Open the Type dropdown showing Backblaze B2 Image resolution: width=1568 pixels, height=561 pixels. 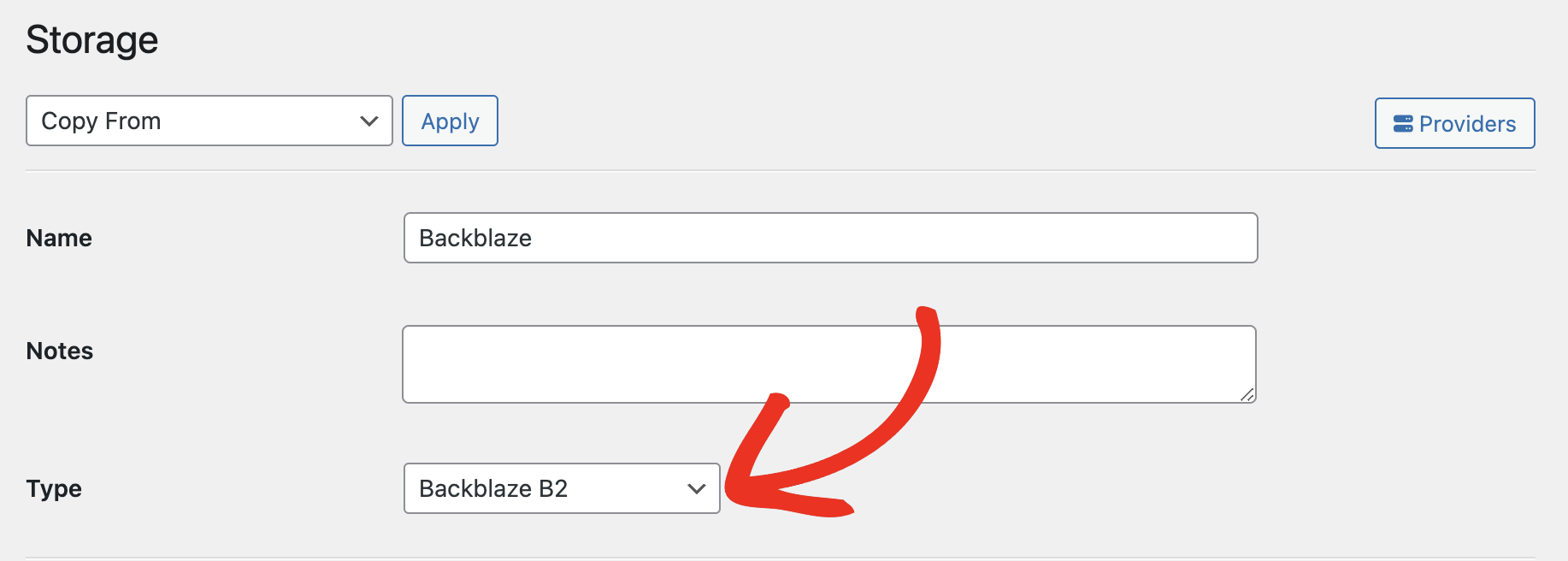click(562, 488)
